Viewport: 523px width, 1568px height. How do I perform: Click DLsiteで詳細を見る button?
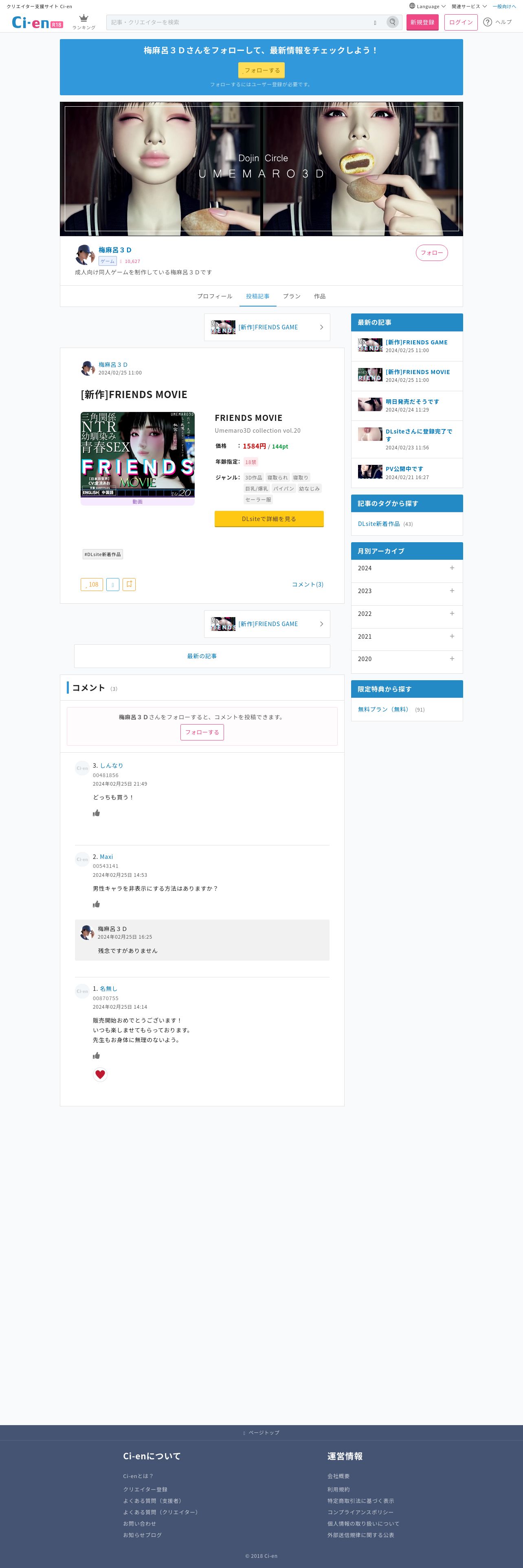tap(269, 519)
